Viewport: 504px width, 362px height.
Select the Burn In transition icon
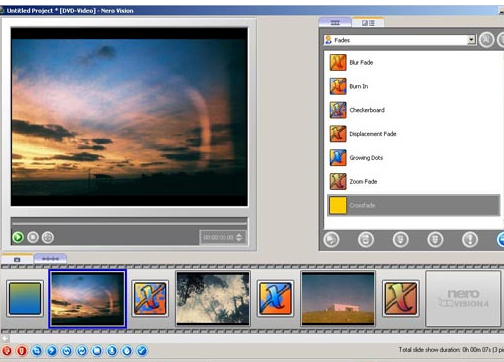pos(338,86)
